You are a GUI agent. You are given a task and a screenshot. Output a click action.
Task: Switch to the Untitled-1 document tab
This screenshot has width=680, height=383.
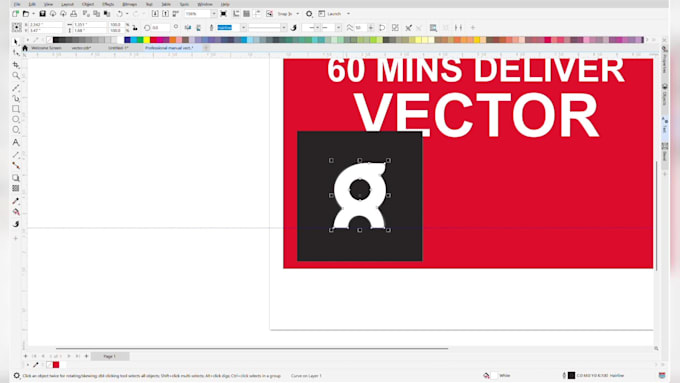coord(118,48)
